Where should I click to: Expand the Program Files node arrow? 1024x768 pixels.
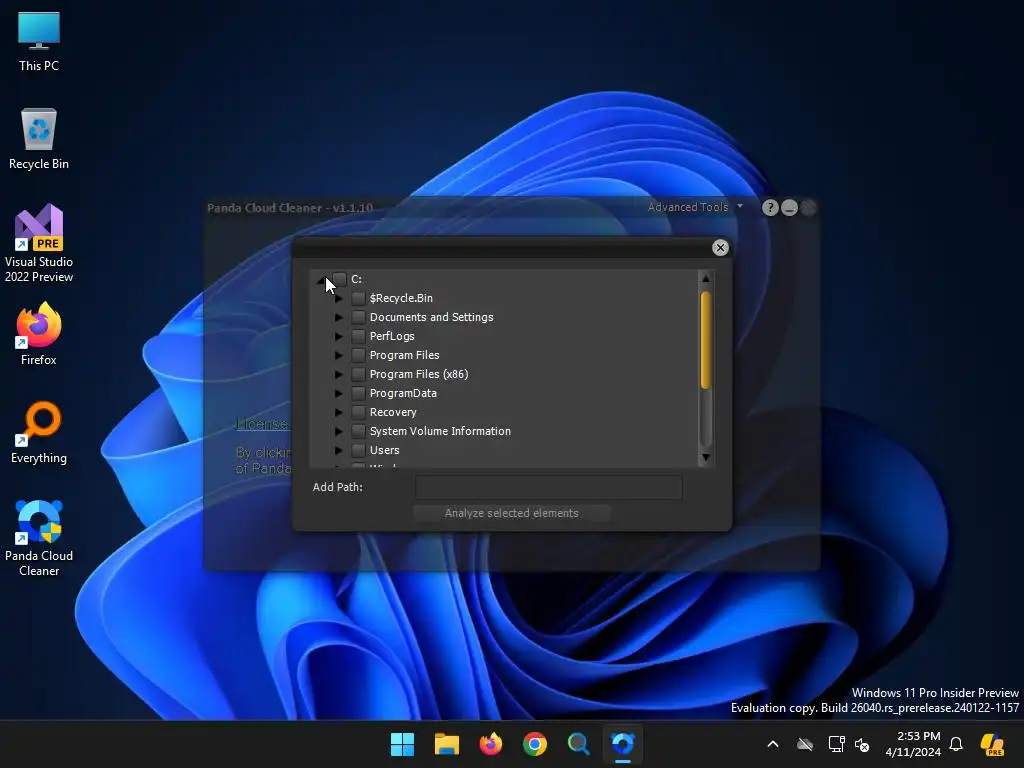(338, 355)
